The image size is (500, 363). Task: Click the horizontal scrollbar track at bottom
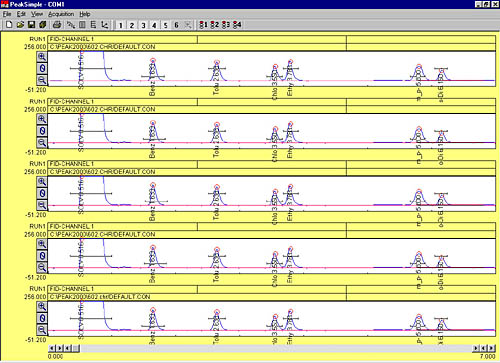(x=276, y=348)
